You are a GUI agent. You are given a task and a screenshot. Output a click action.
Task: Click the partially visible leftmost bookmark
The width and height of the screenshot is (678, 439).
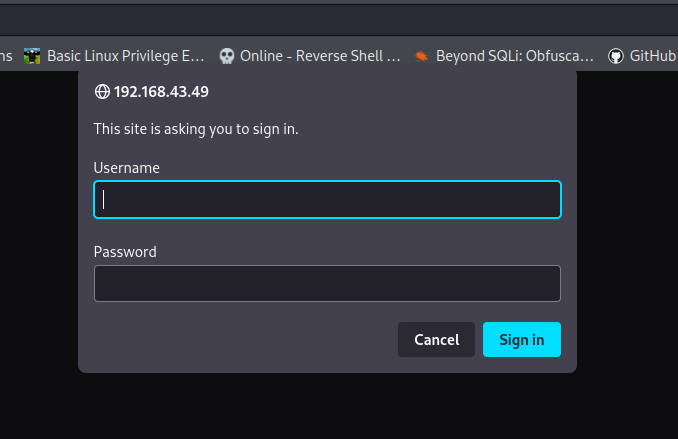point(5,56)
